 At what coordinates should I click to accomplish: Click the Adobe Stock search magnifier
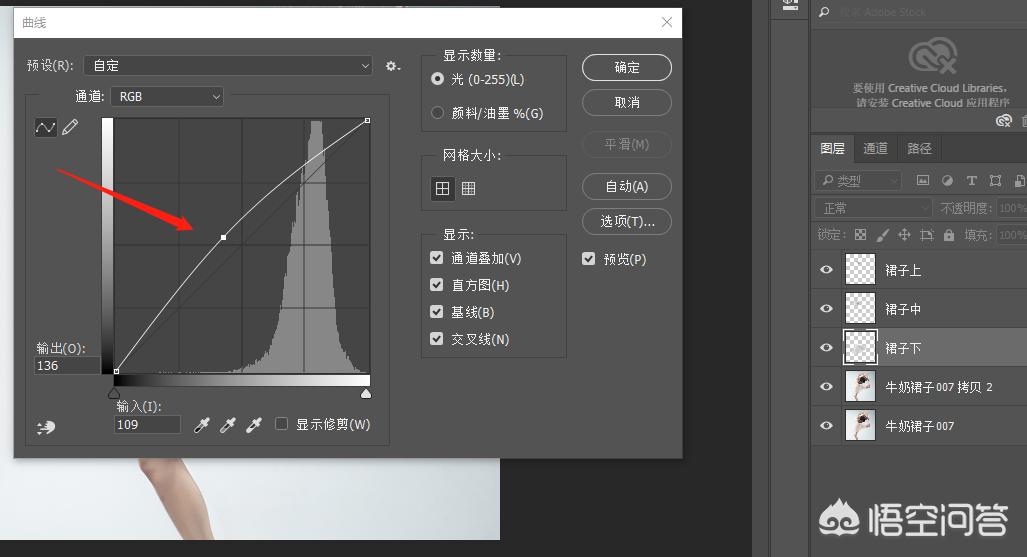coord(824,12)
